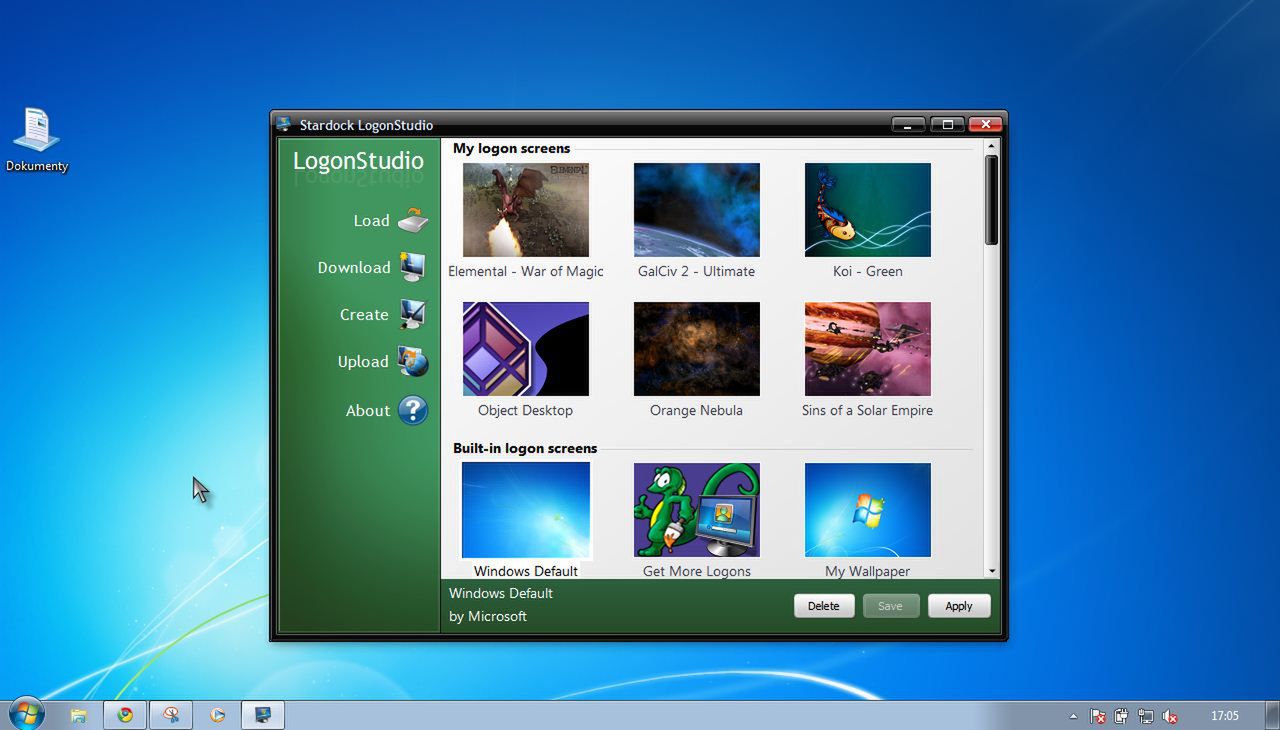Select GalCiv 2 - Ultimate logon thumbnail
This screenshot has height=730, width=1280.
tap(697, 210)
